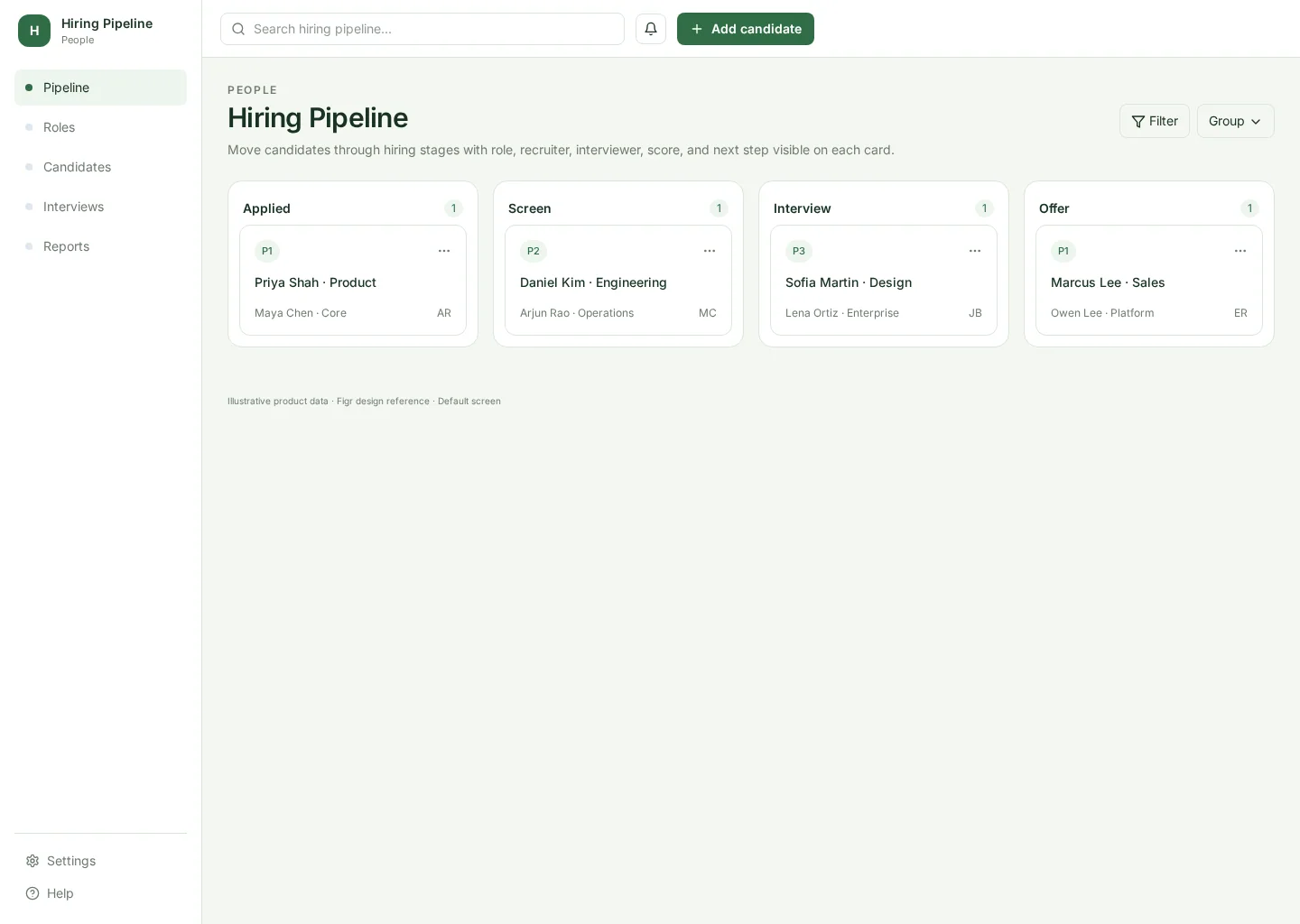Click the Offer column header
The image size is (1300, 924).
point(1054,208)
